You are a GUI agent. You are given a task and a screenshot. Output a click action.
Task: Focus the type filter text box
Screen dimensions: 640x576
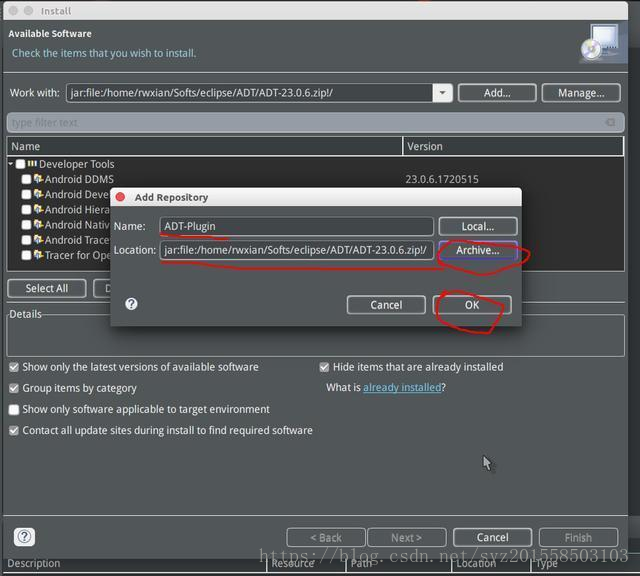[x=306, y=122]
